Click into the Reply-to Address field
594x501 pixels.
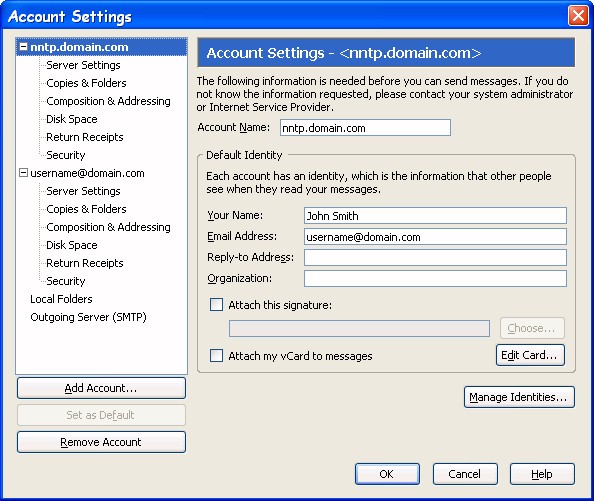point(435,258)
